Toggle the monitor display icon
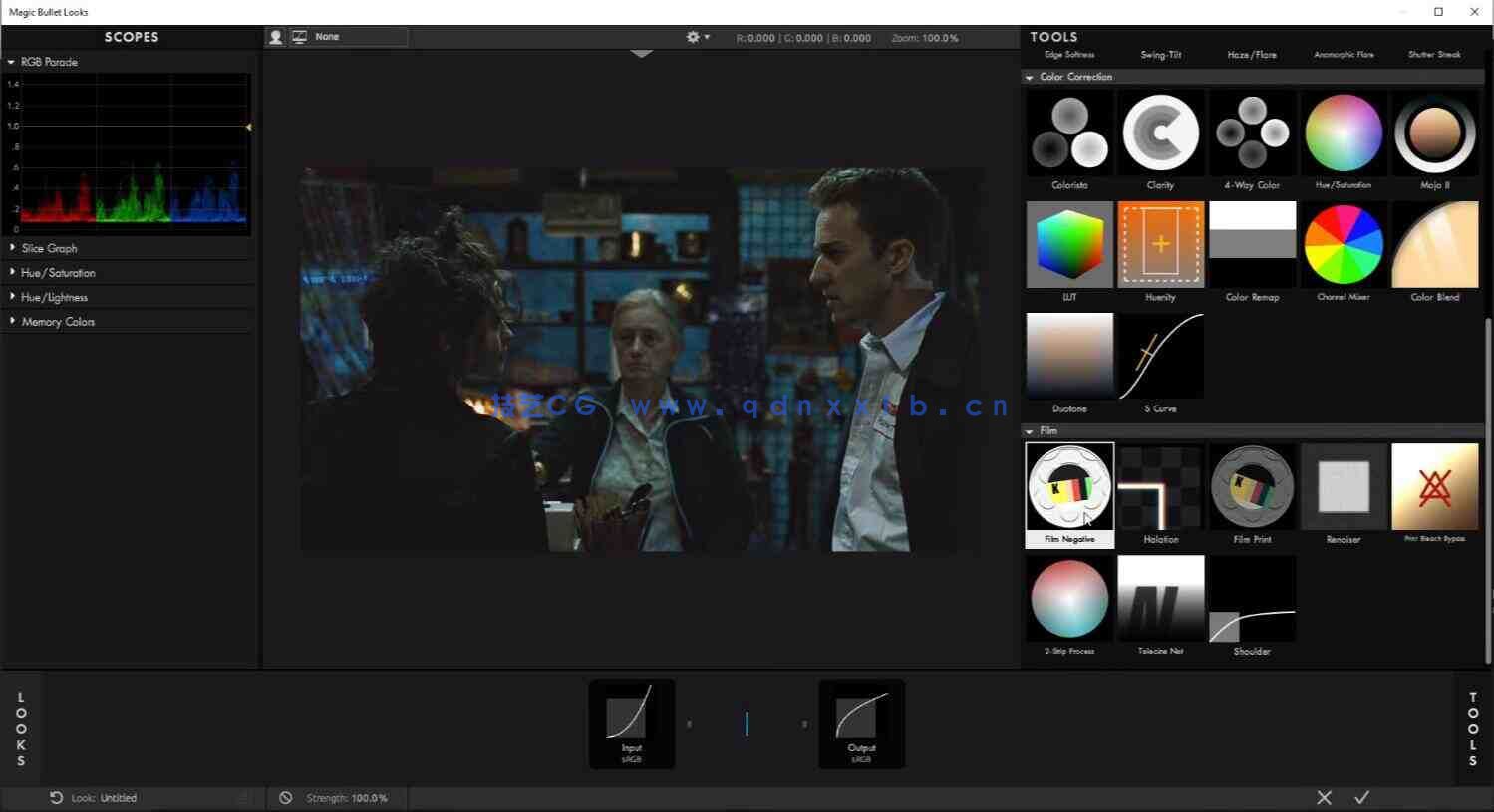 (x=299, y=37)
